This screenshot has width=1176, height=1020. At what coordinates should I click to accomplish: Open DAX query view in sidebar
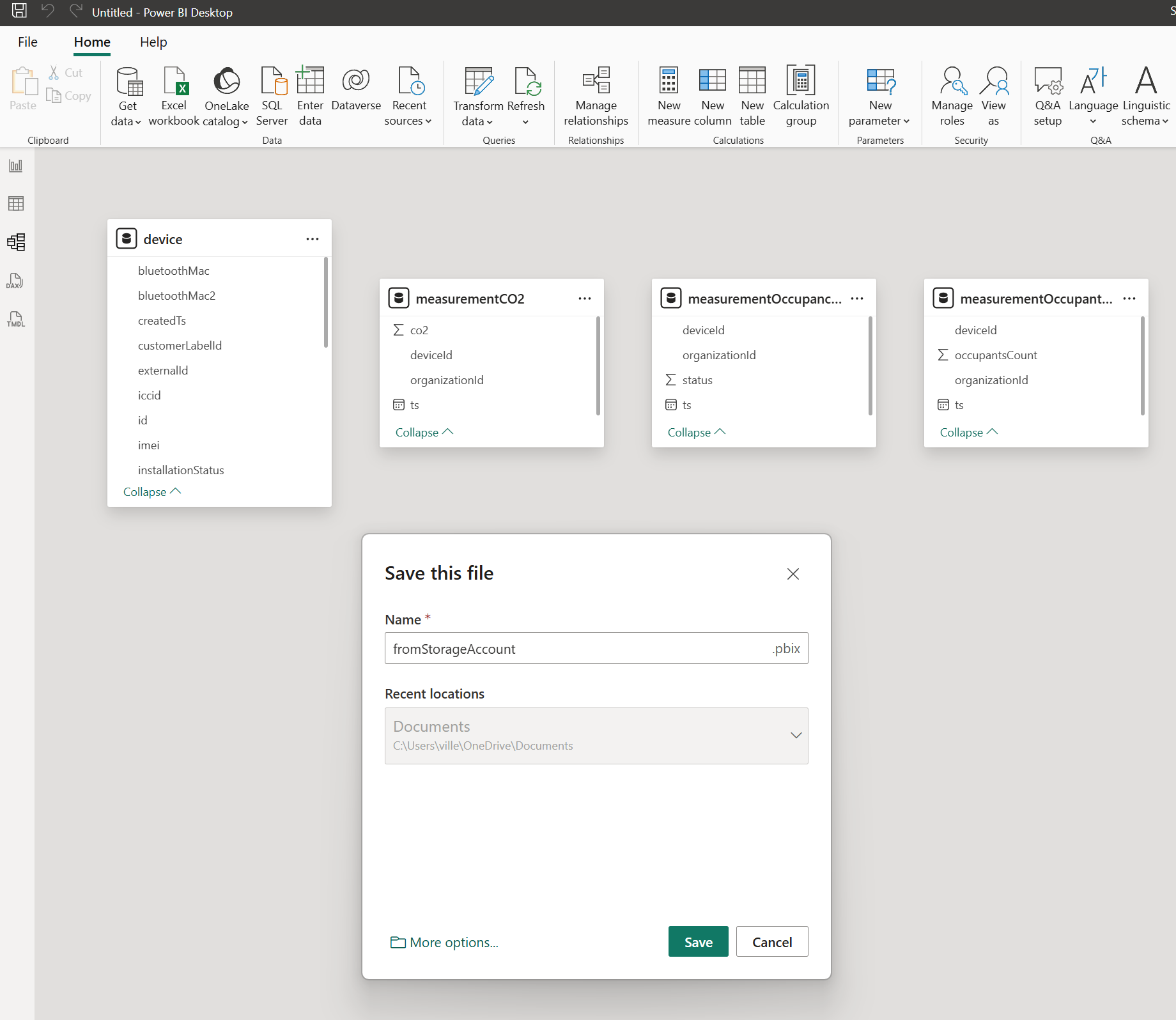[x=16, y=281]
